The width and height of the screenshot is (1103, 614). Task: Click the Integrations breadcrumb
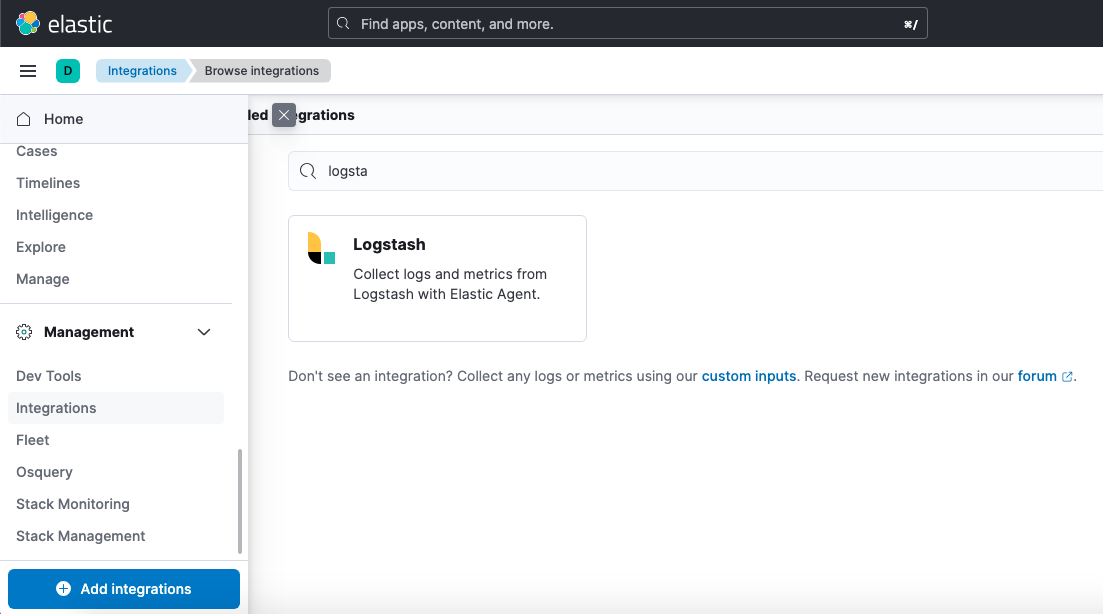142,71
